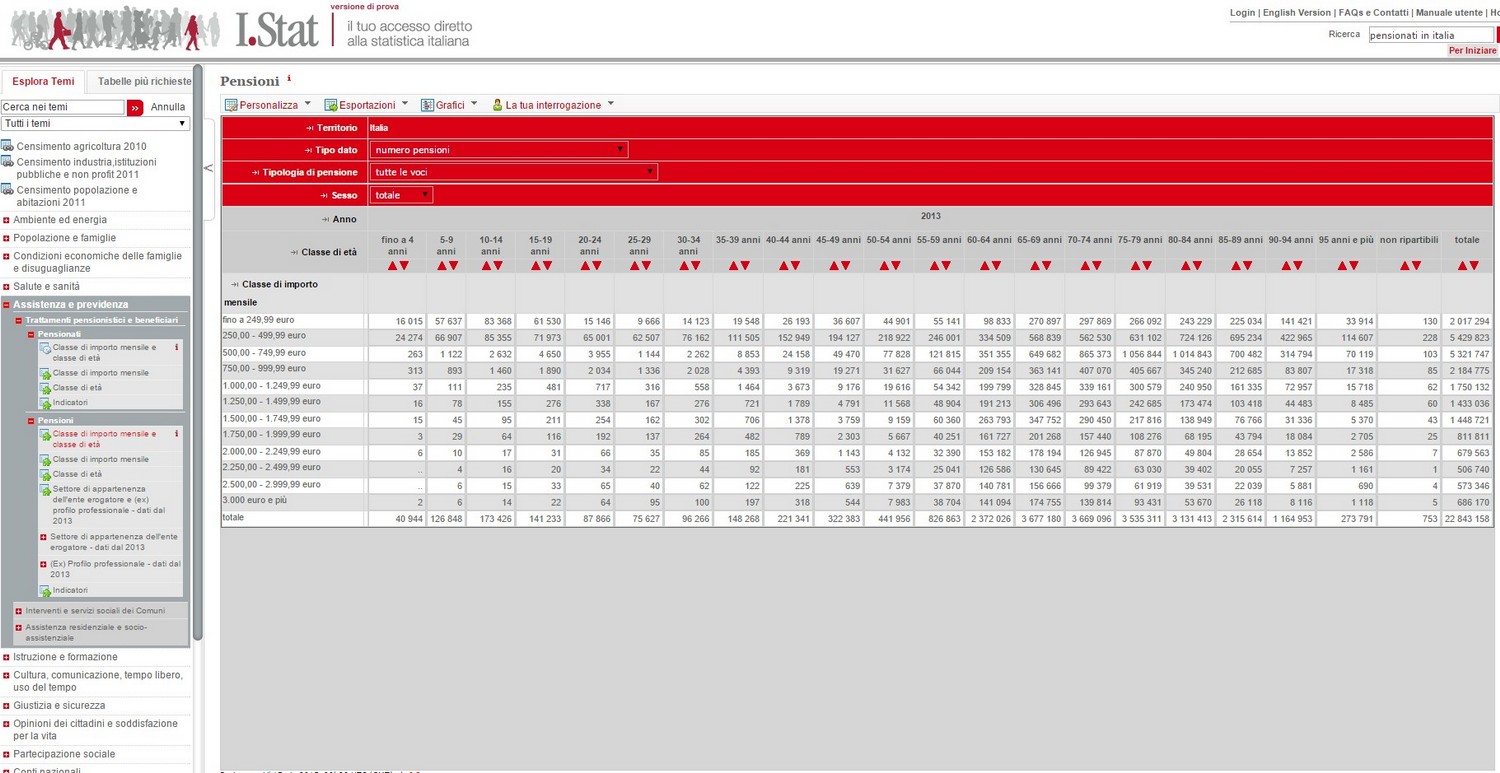Viewport: 1500px width, 773px height.
Task: Click the row label 3.000 euro e più
Action: [256, 500]
